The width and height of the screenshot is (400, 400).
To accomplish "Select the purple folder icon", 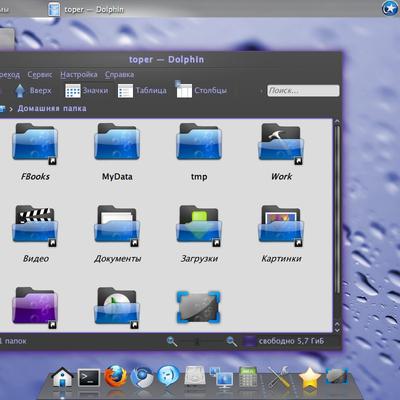I will pyautogui.click(x=35, y=308).
